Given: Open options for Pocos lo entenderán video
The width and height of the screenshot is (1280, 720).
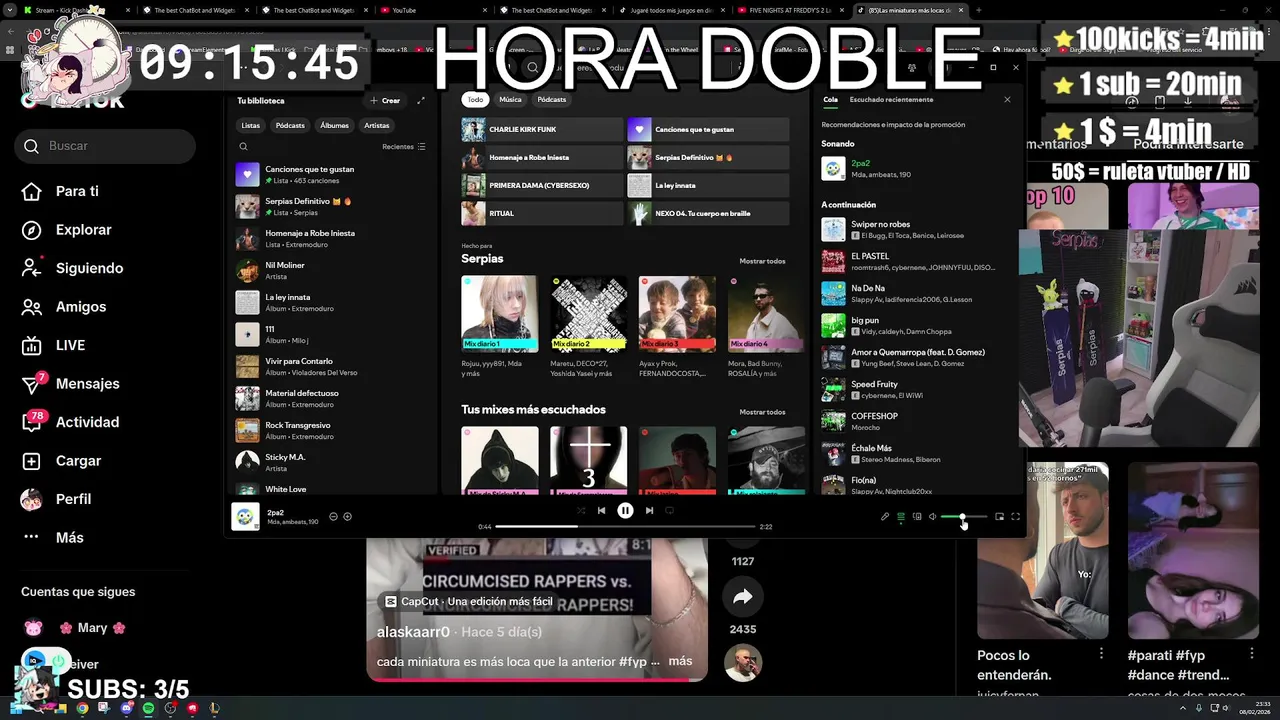Looking at the screenshot, I should [1101, 654].
